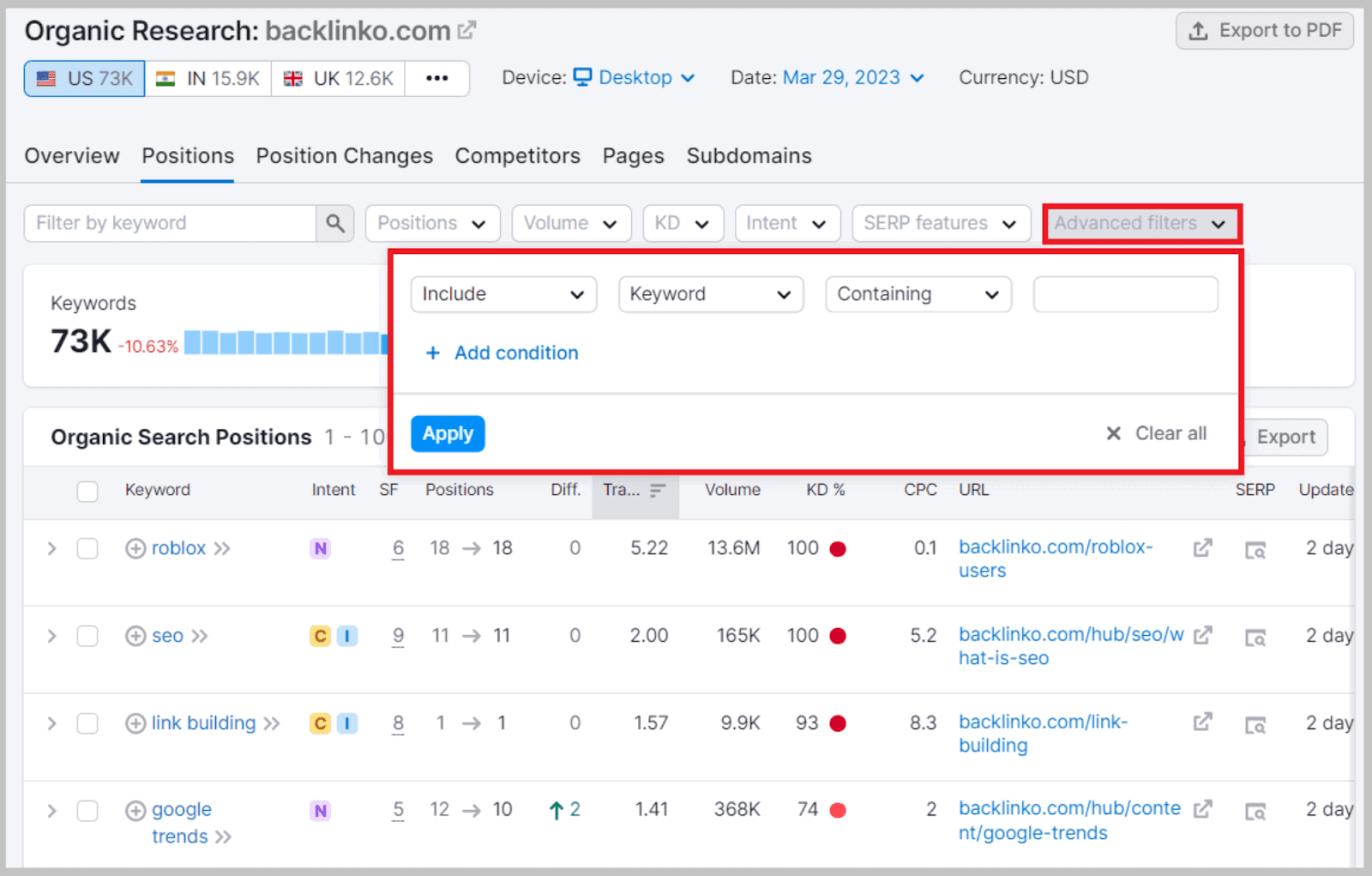This screenshot has width=1372, height=876.
Task: Open external link icon for link-building URL
Action: (x=1203, y=722)
